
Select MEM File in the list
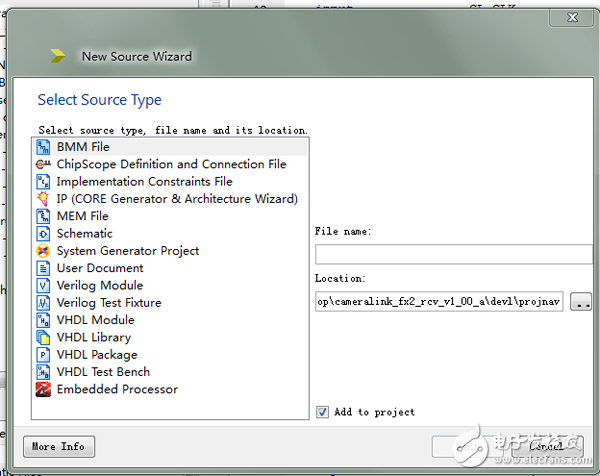coord(82,216)
